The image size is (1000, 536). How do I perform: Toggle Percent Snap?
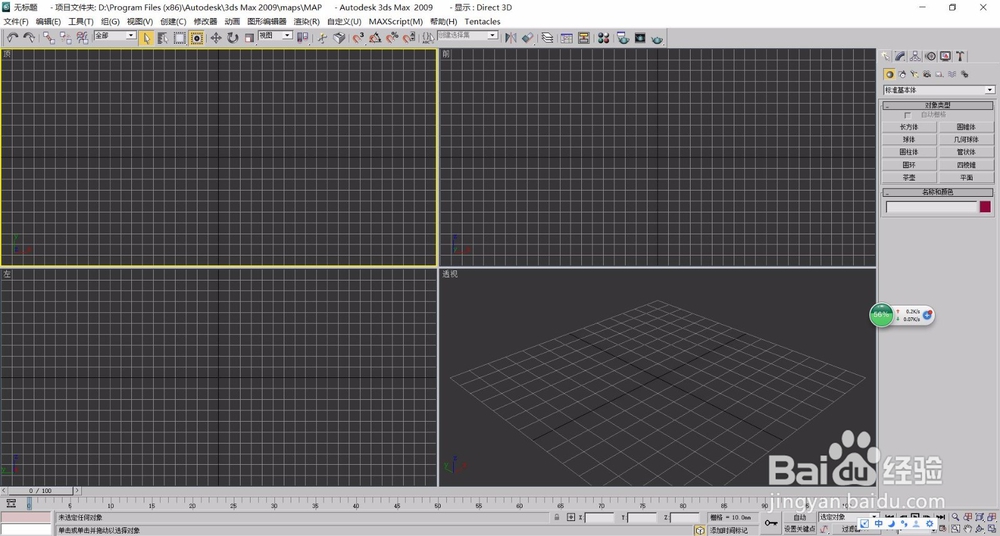392,38
